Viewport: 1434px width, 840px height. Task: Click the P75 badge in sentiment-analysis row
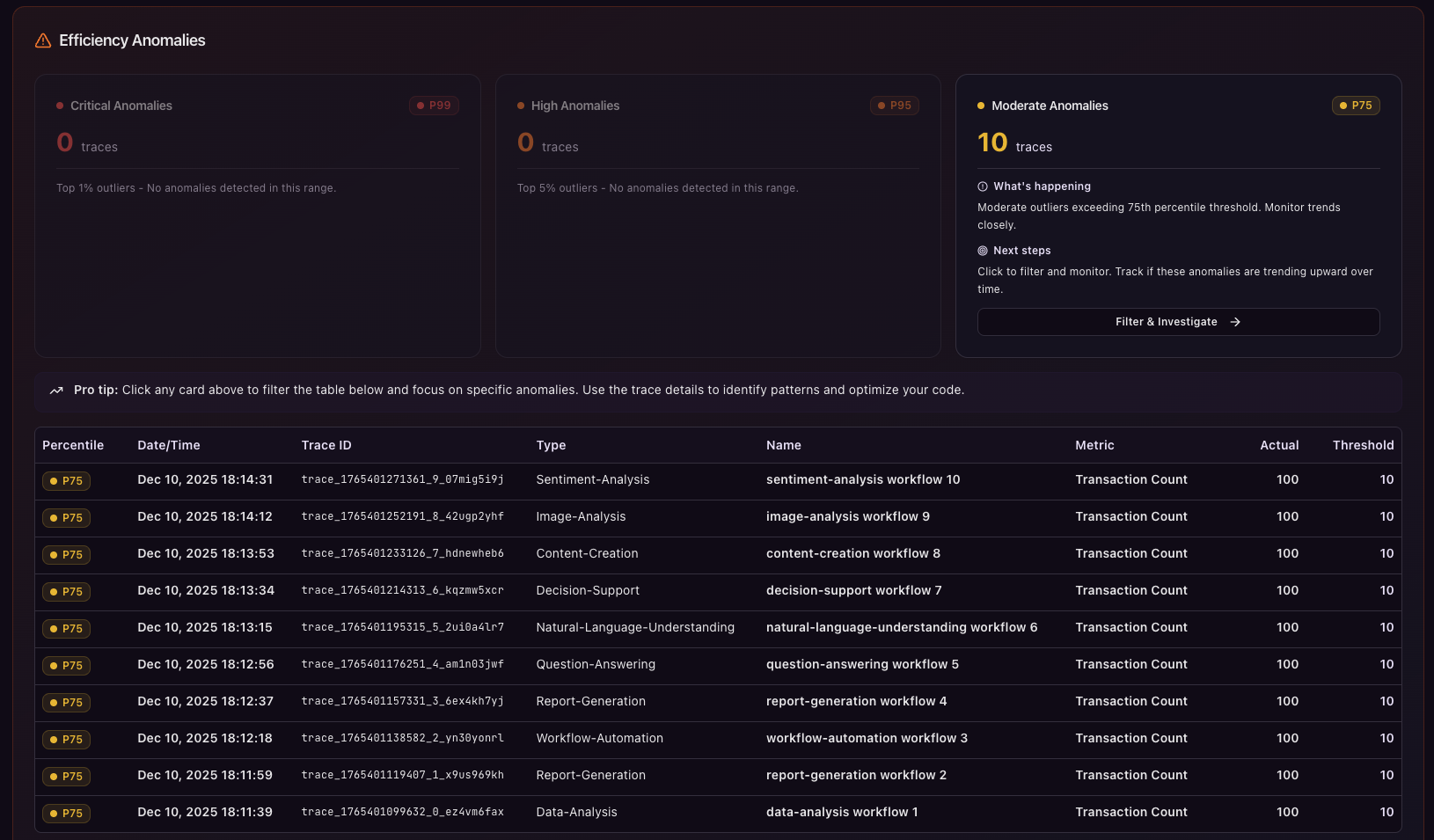point(66,481)
